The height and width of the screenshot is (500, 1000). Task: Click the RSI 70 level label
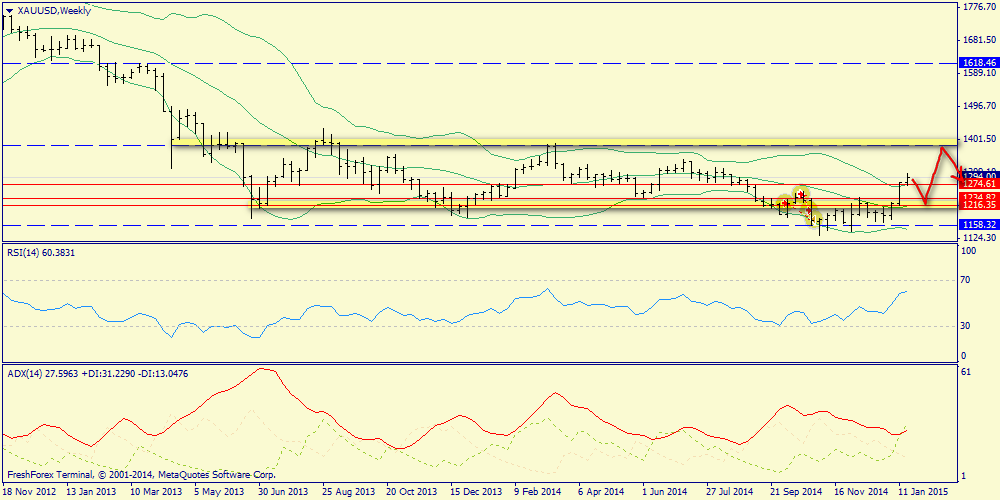[x=968, y=280]
